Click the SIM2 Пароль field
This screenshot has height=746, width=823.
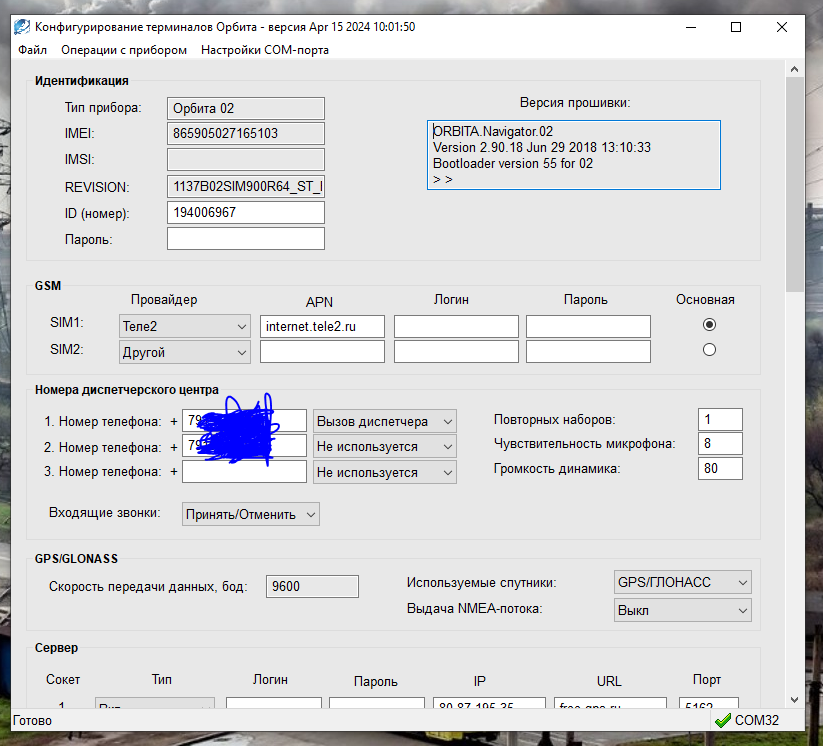coord(588,351)
